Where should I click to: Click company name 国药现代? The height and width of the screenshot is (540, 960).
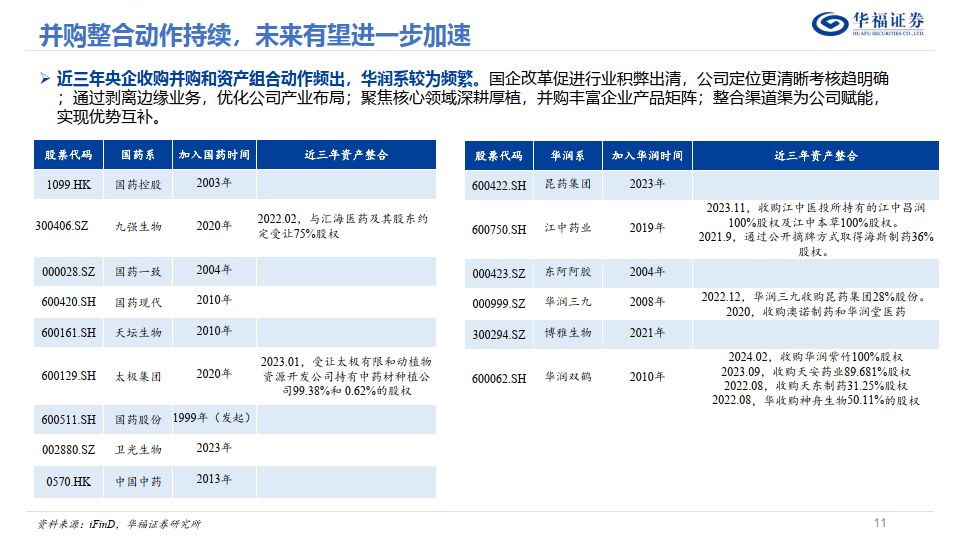(138, 302)
